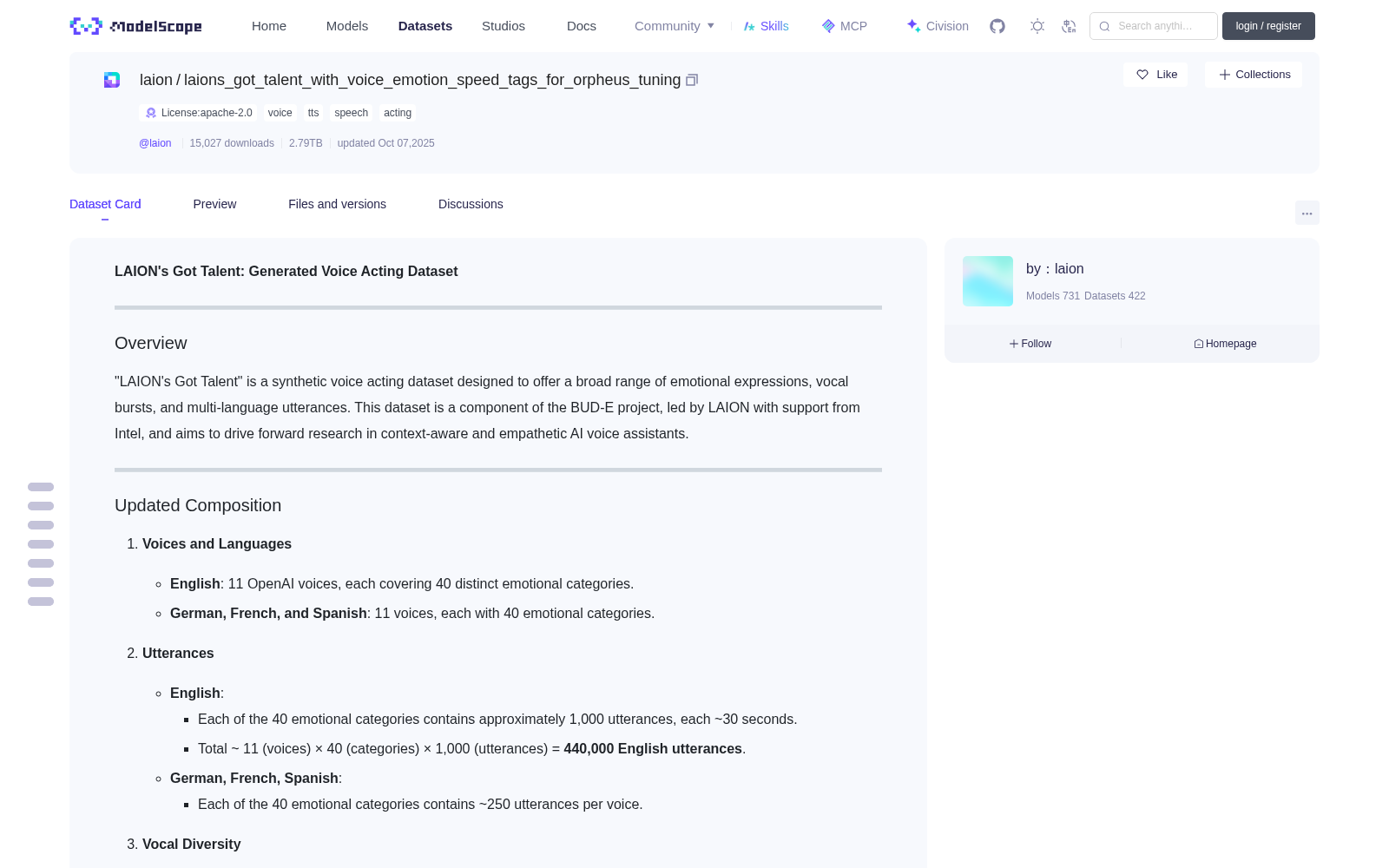Click the laion avatar thumbnail

tap(988, 281)
